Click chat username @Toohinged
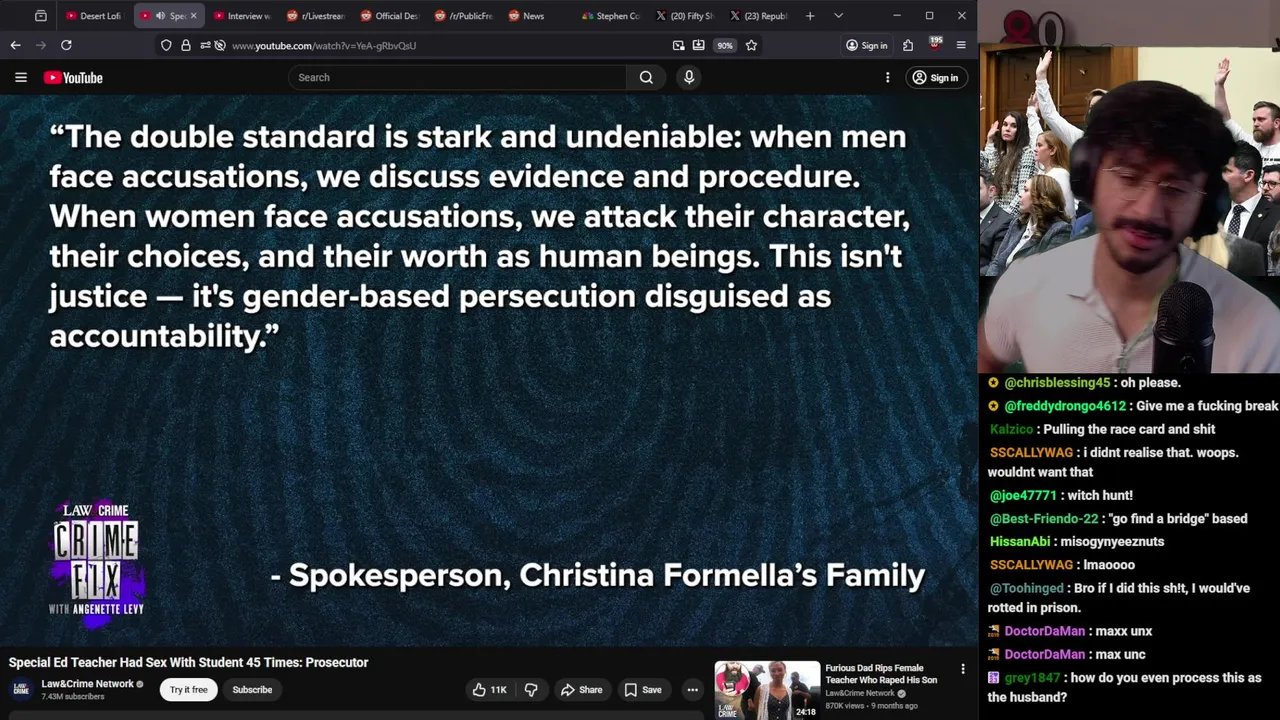This screenshot has width=1280, height=720. tap(1027, 588)
